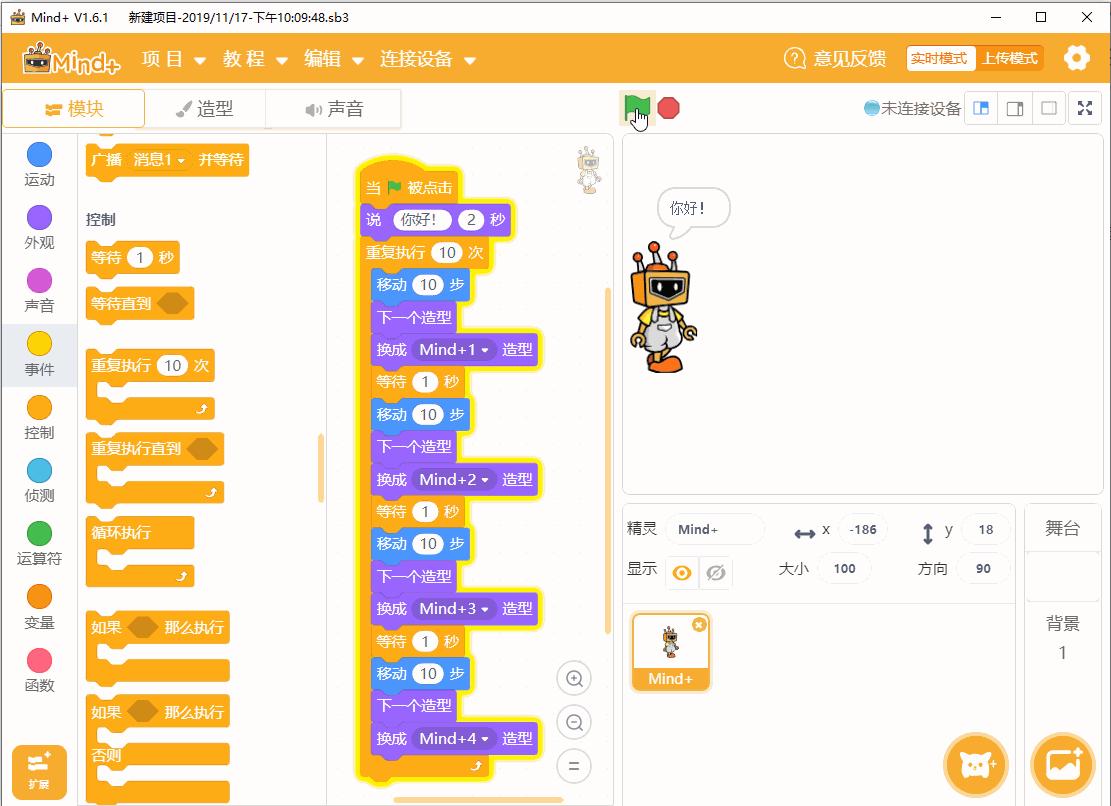Enter fullscreen stage mode
1111x806 pixels.
[1085, 108]
